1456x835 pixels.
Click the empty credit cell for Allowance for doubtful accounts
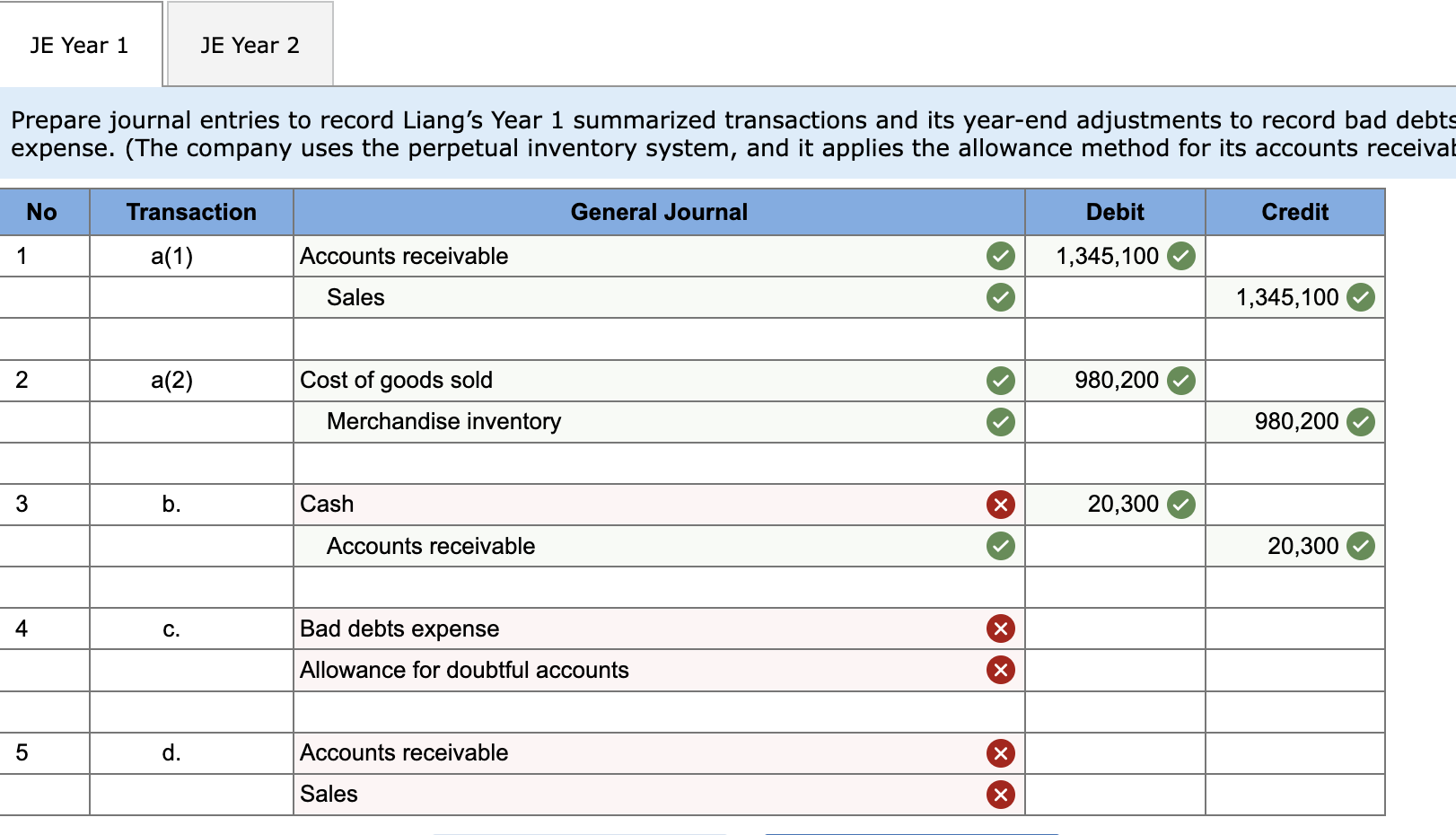[1294, 670]
